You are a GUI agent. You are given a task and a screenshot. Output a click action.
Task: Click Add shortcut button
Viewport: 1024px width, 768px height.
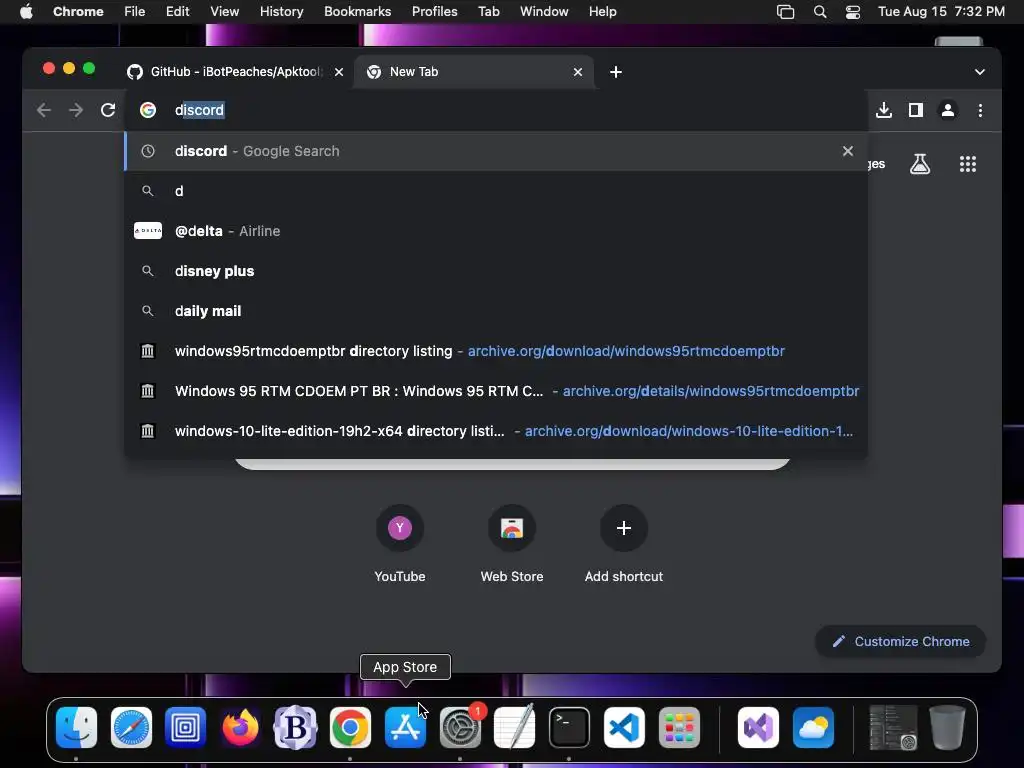624,543
